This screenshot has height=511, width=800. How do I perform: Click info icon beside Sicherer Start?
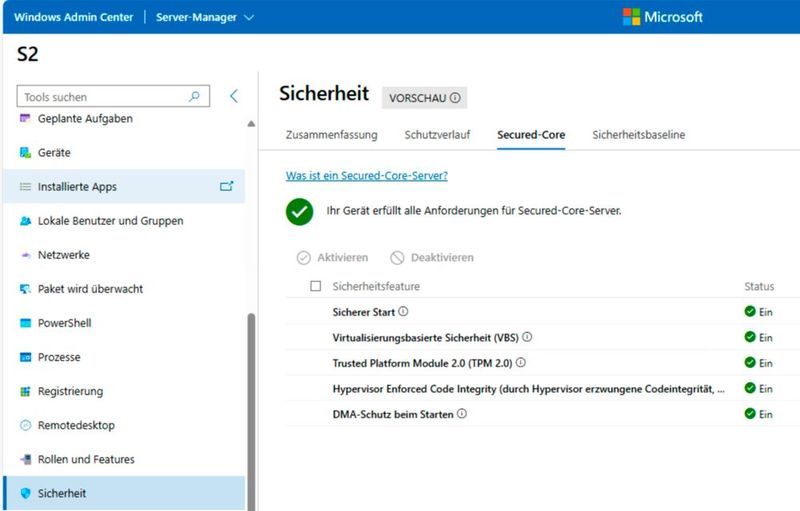pos(403,312)
